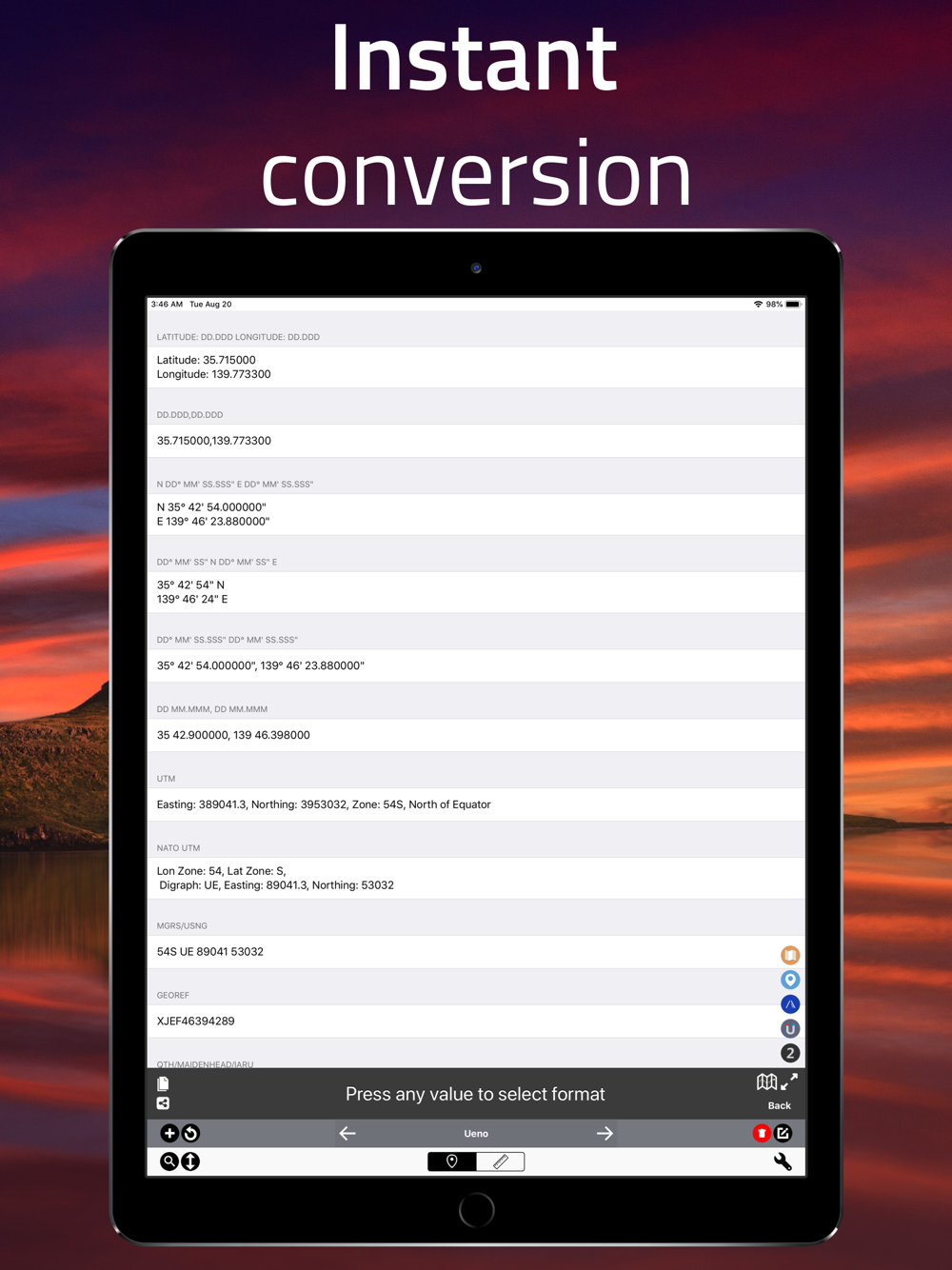
Task: Tap the Ueno location name
Action: click(x=476, y=1134)
